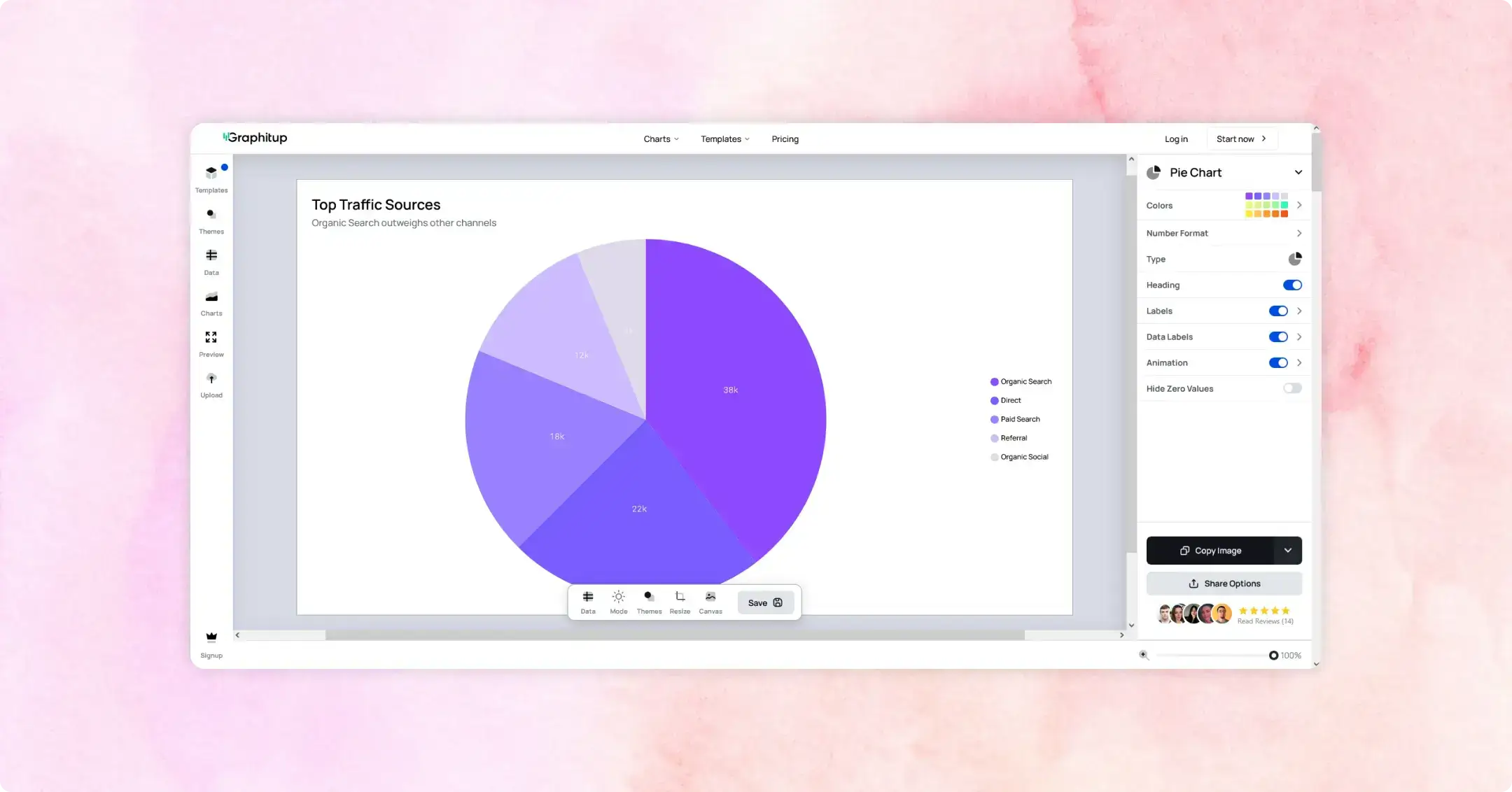This screenshot has width=1512, height=792.
Task: Enable the Hide Zero Values switch
Action: (x=1291, y=388)
